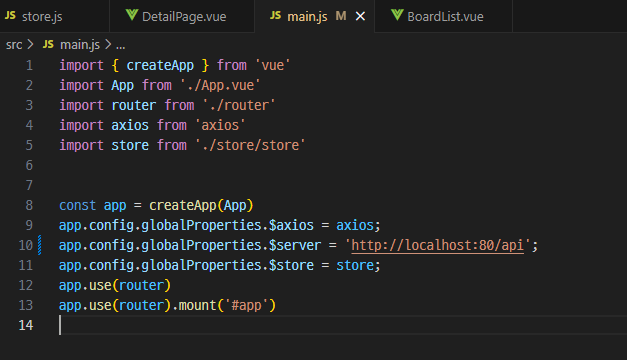Click 'store' value on line 11

click(x=355, y=265)
